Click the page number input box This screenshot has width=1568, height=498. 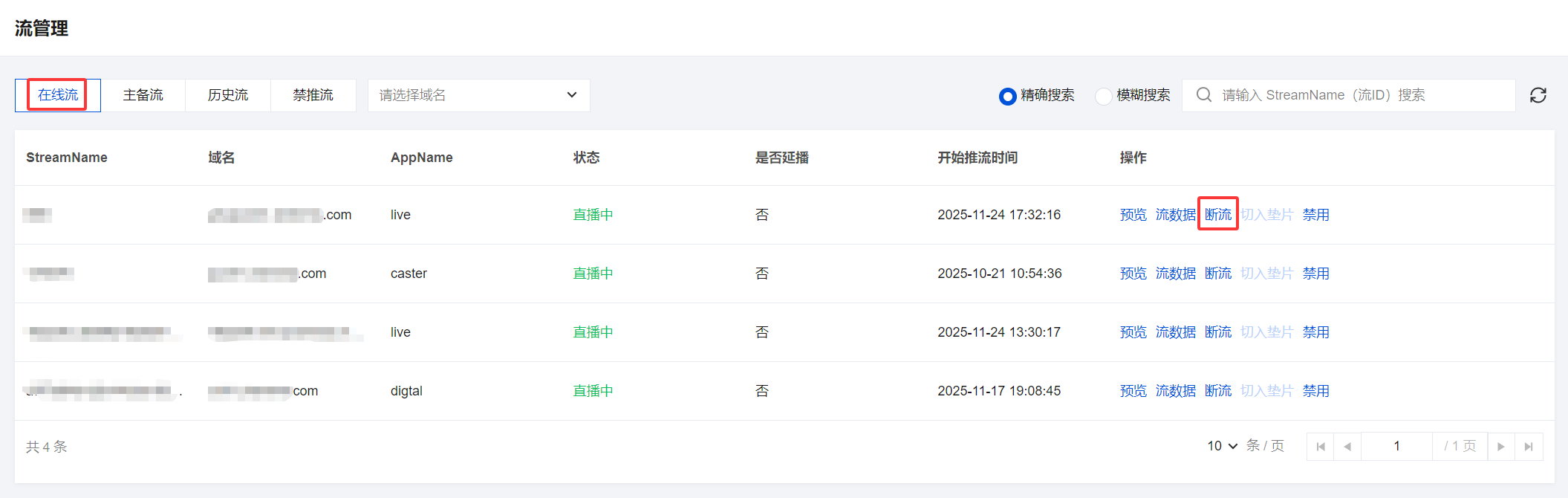click(1396, 446)
